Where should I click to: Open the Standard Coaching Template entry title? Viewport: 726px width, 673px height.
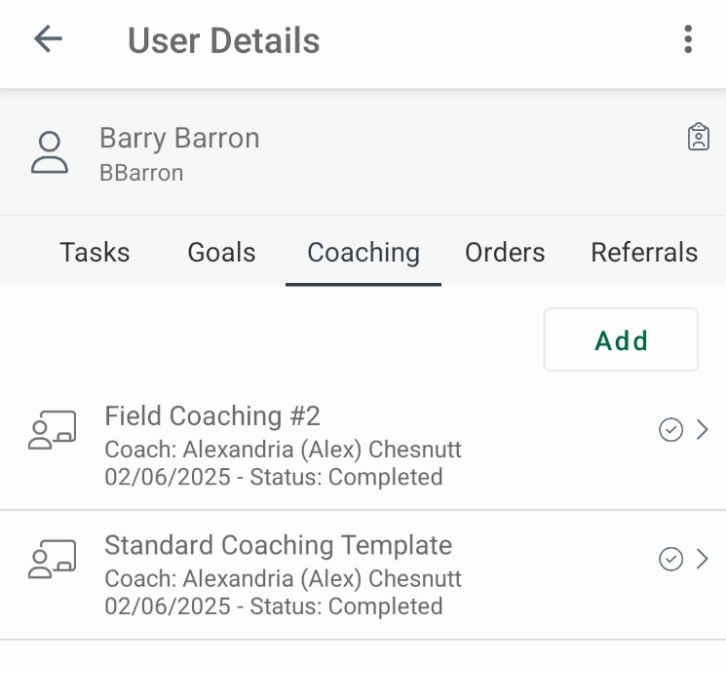coord(278,545)
